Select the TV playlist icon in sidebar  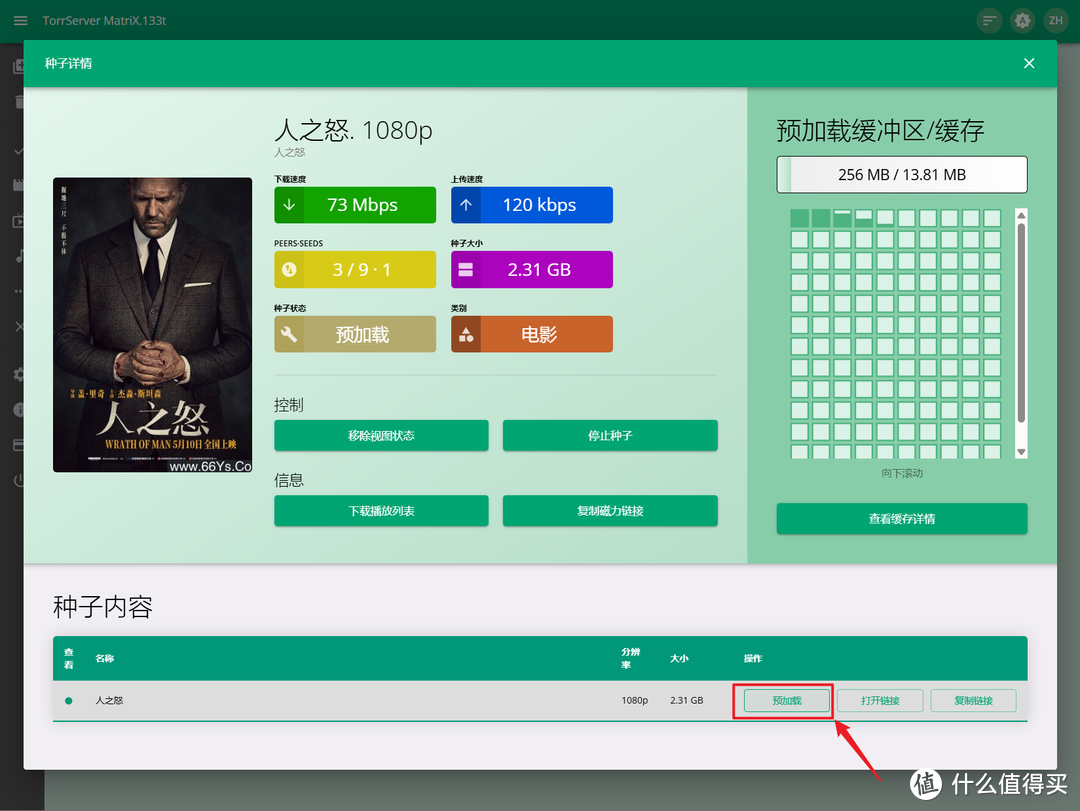tap(22, 222)
